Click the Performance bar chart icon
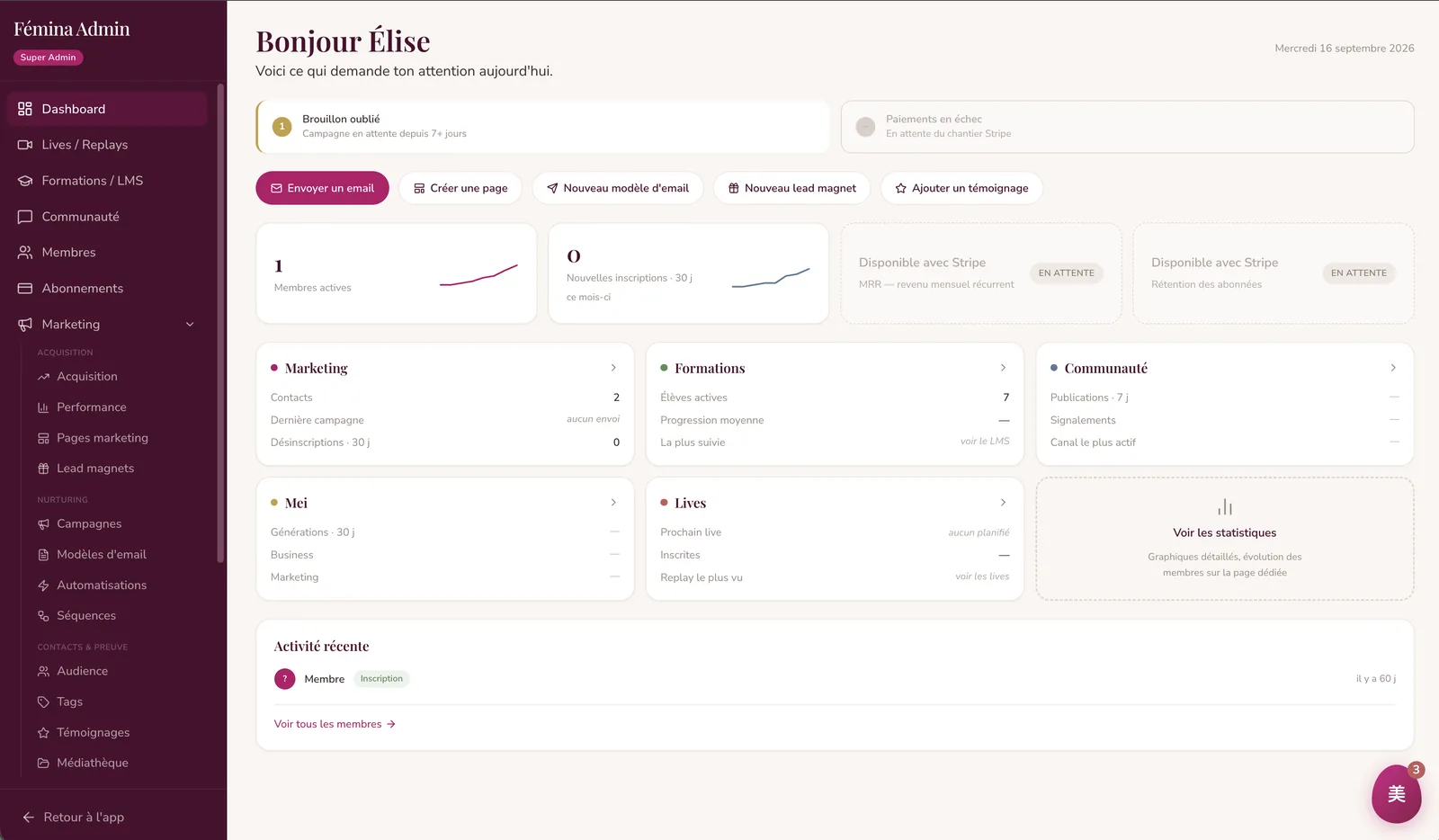1439x840 pixels. click(x=43, y=407)
